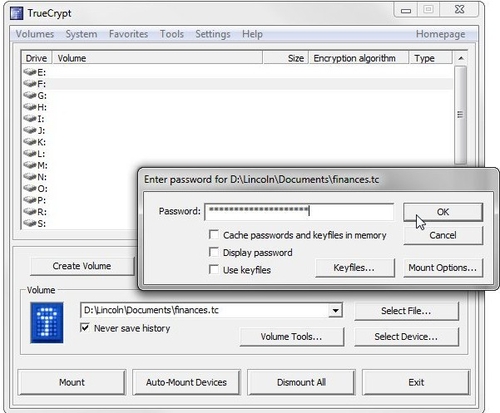This screenshot has height=413, width=500.
Task: Confirm the password with OK
Action: [443, 212]
